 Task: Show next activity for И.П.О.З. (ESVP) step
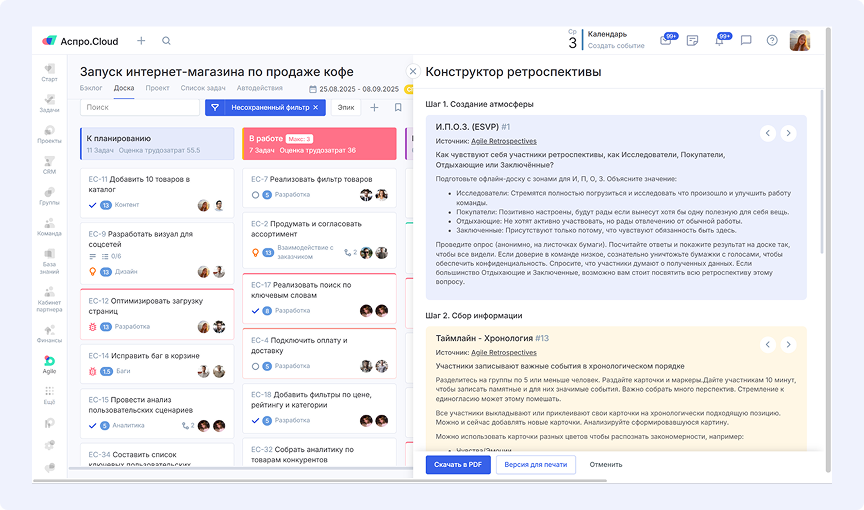pyautogui.click(x=788, y=133)
